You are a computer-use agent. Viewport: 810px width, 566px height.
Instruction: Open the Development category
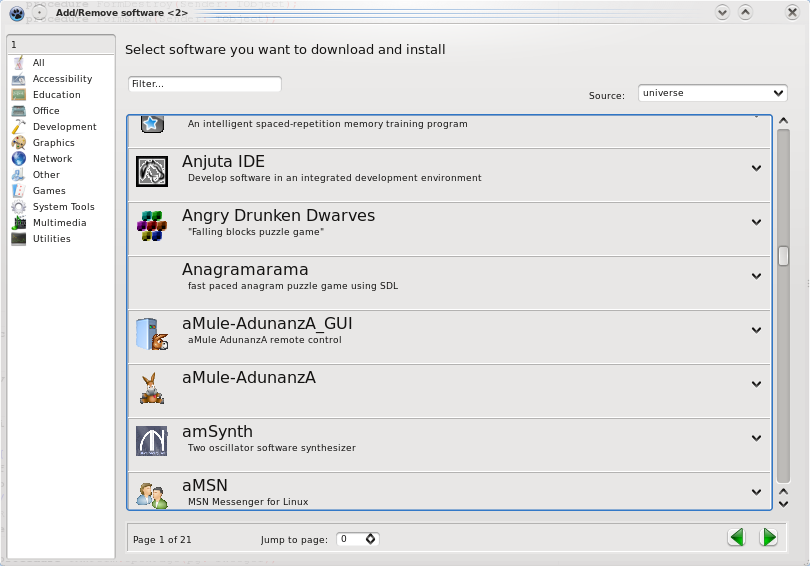64,127
